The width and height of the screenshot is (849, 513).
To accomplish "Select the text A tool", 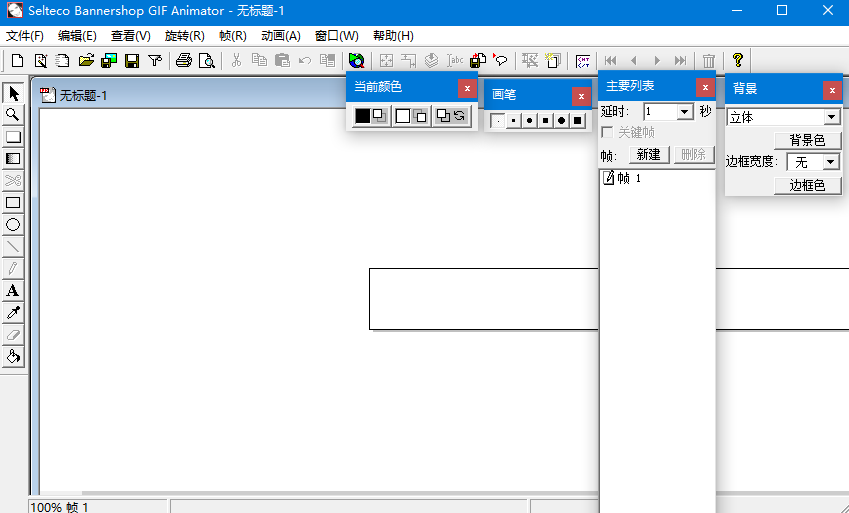I will click(x=13, y=290).
